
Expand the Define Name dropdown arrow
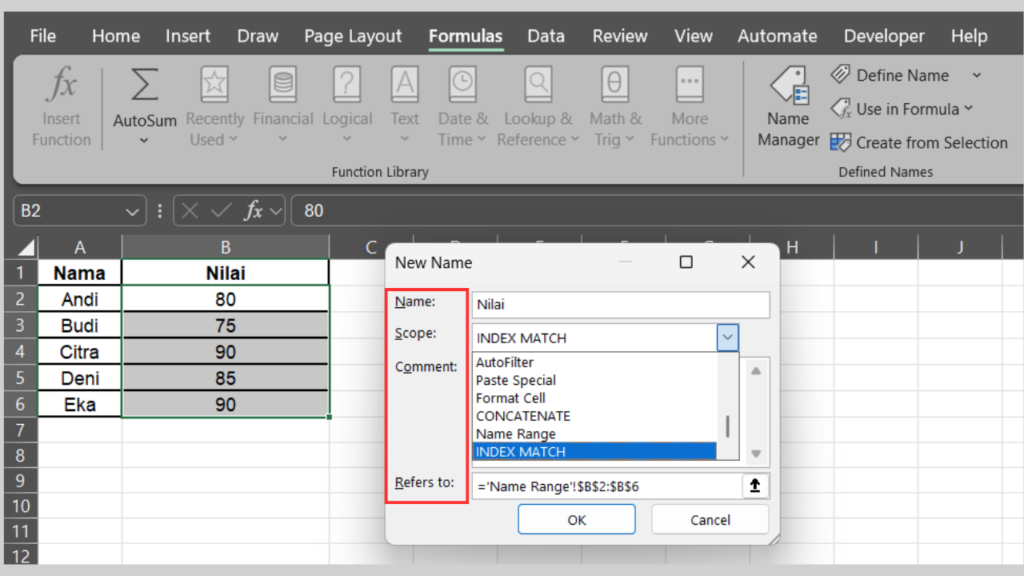tap(977, 76)
